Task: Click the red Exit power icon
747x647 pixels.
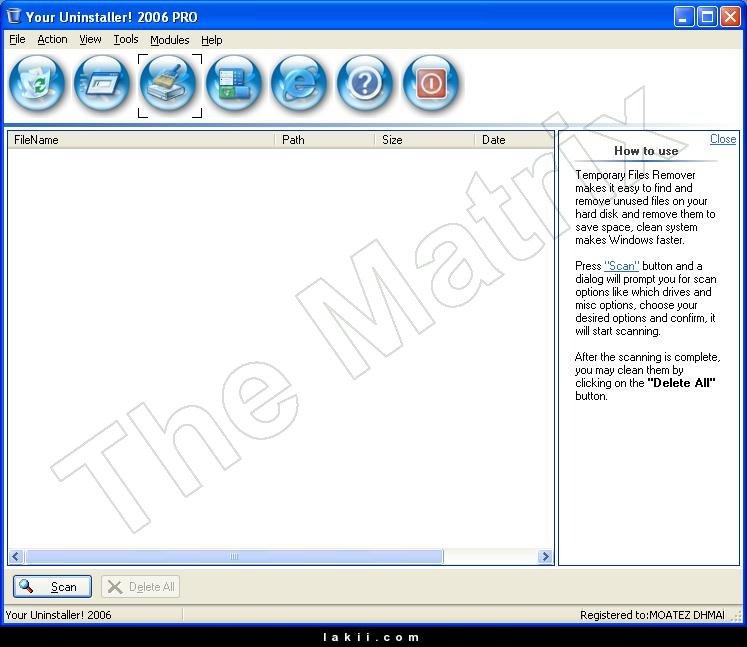Action: (431, 83)
